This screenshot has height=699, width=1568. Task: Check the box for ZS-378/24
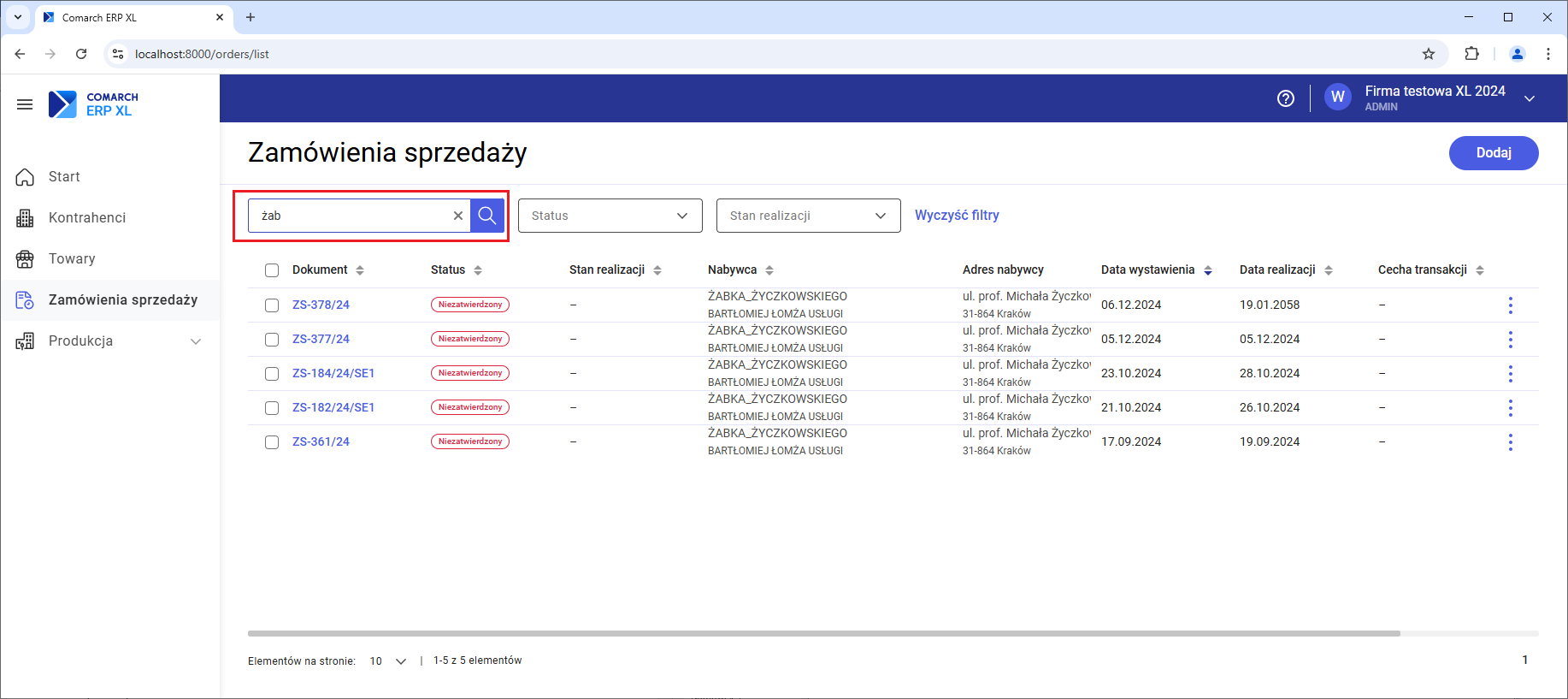click(272, 305)
